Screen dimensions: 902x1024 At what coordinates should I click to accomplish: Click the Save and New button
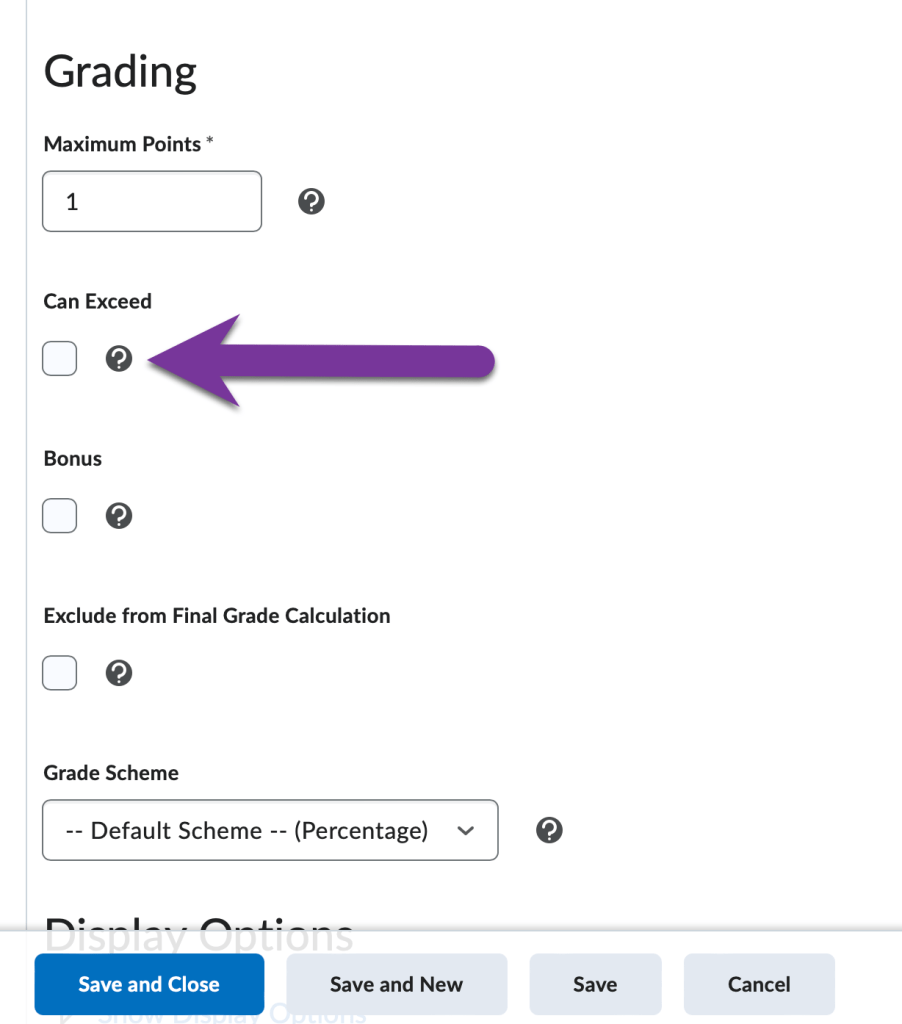click(396, 983)
